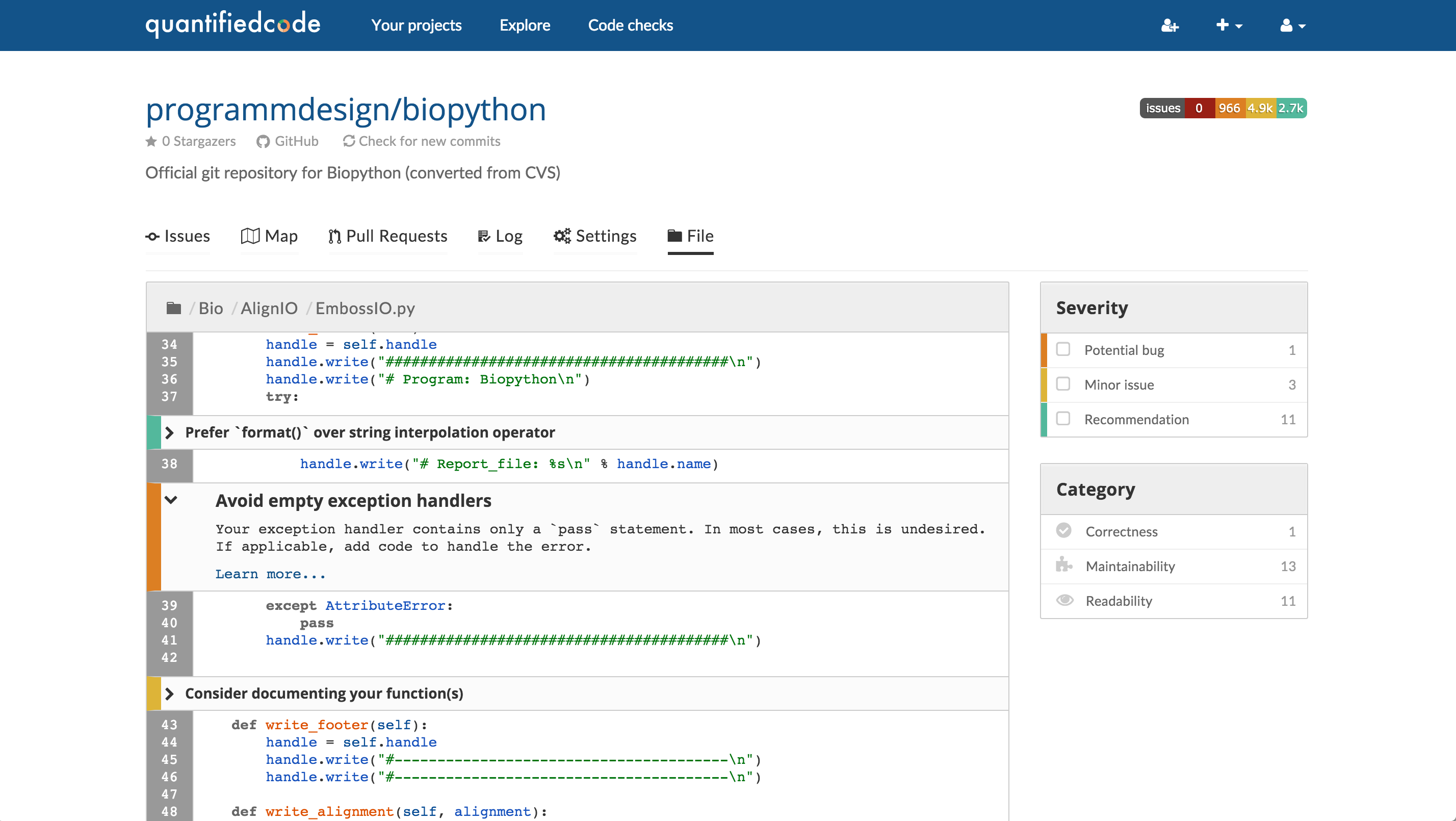Screen dimensions: 1456x821
Task: Click the Check for new commits refresh icon
Action: point(349,141)
